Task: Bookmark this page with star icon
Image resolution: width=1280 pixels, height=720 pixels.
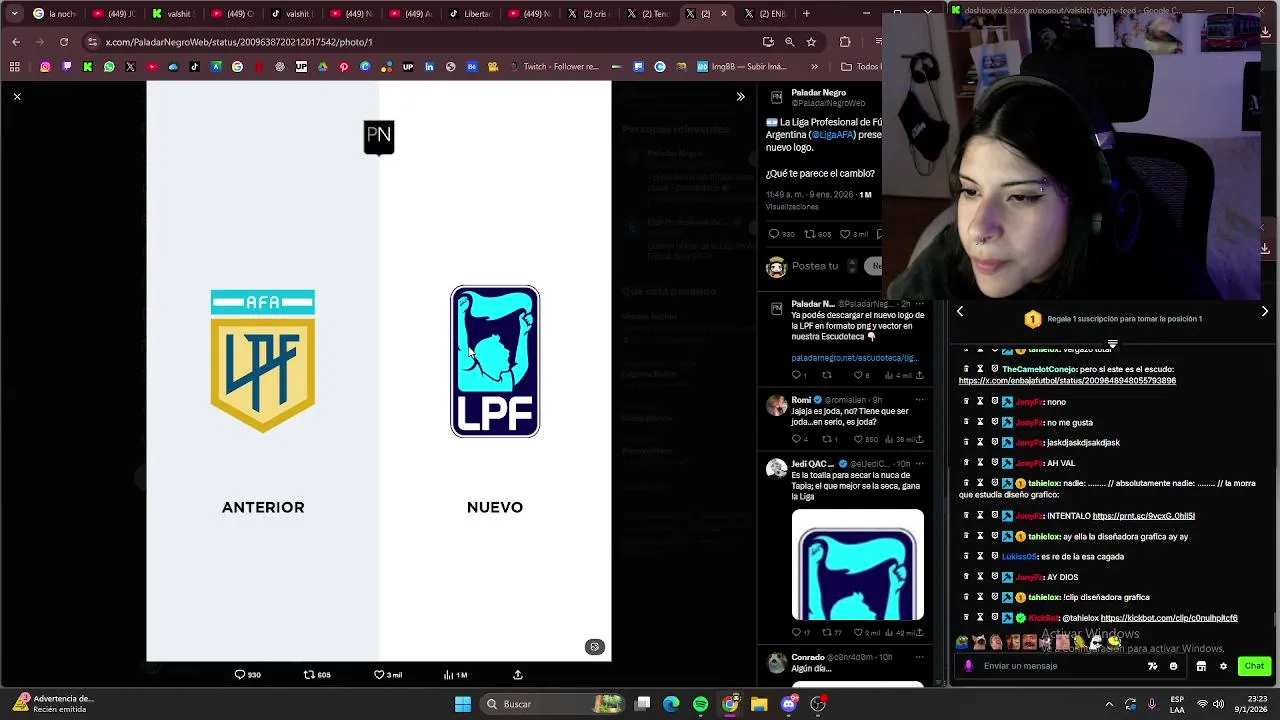Action: point(811,42)
